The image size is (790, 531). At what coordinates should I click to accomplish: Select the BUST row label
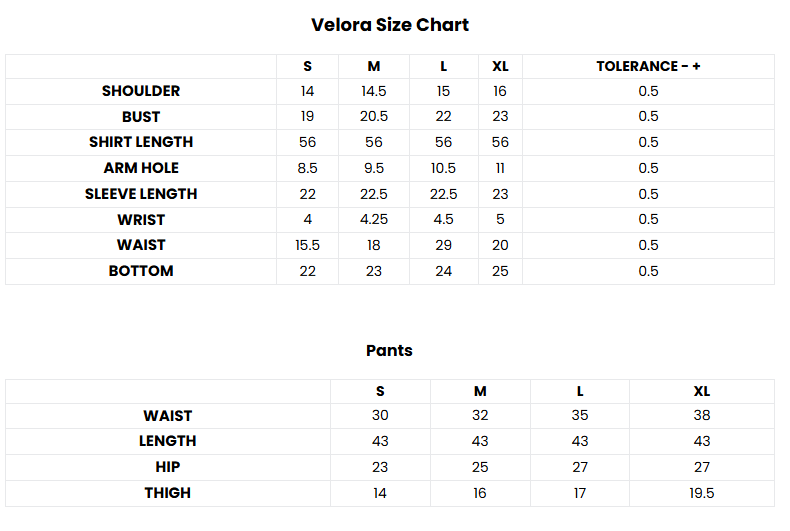[x=141, y=117]
